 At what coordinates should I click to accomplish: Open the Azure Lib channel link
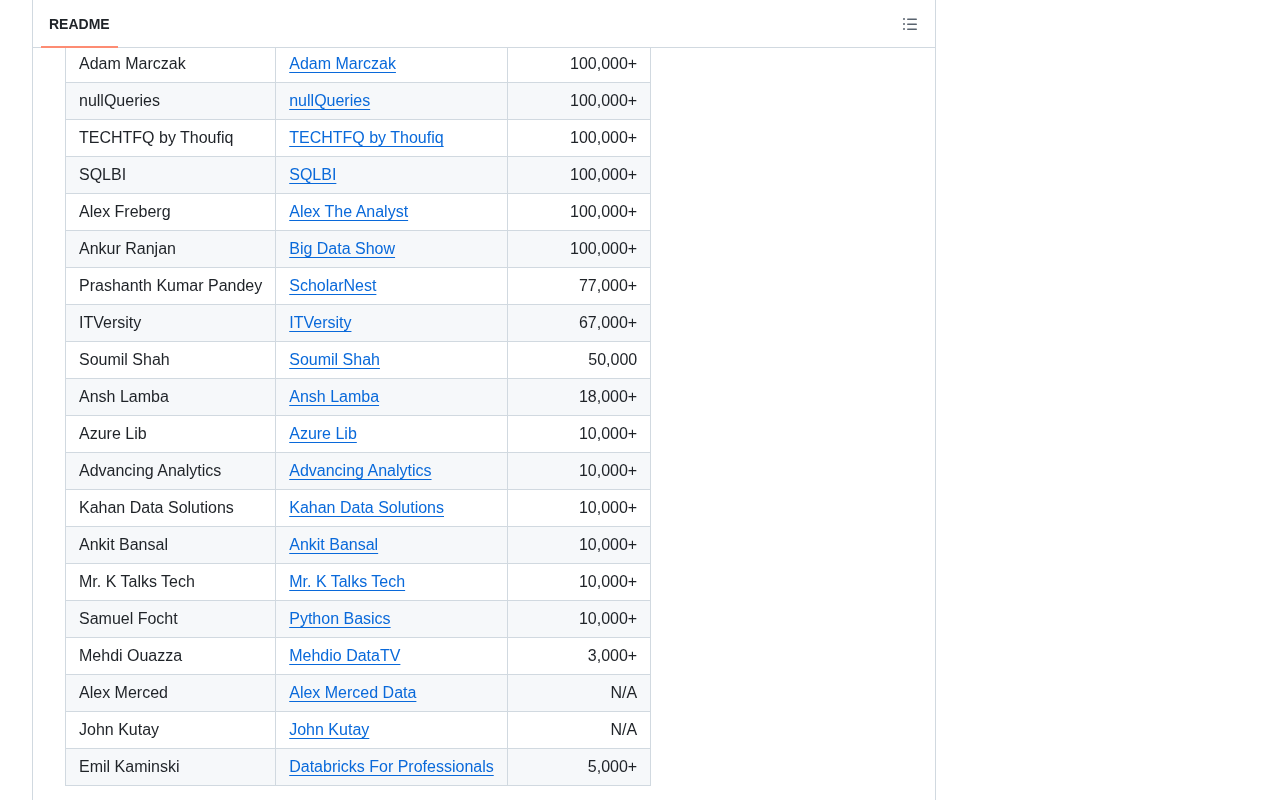(322, 434)
